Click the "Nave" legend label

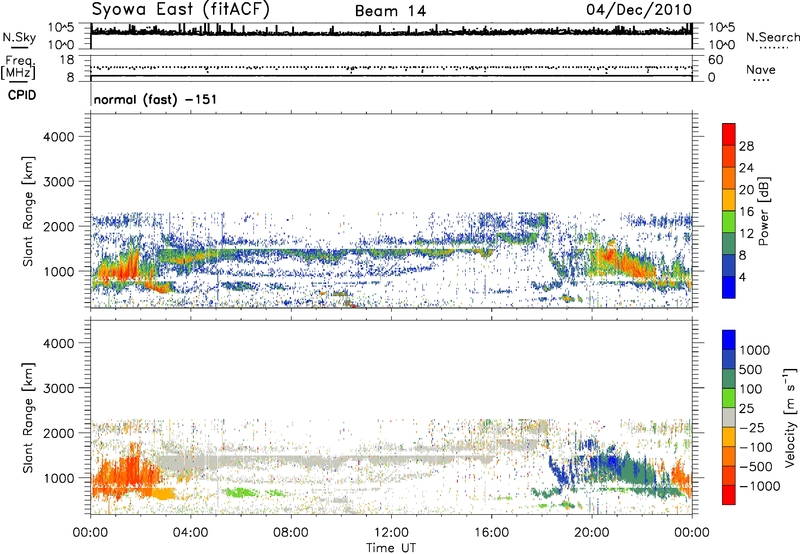pos(761,69)
